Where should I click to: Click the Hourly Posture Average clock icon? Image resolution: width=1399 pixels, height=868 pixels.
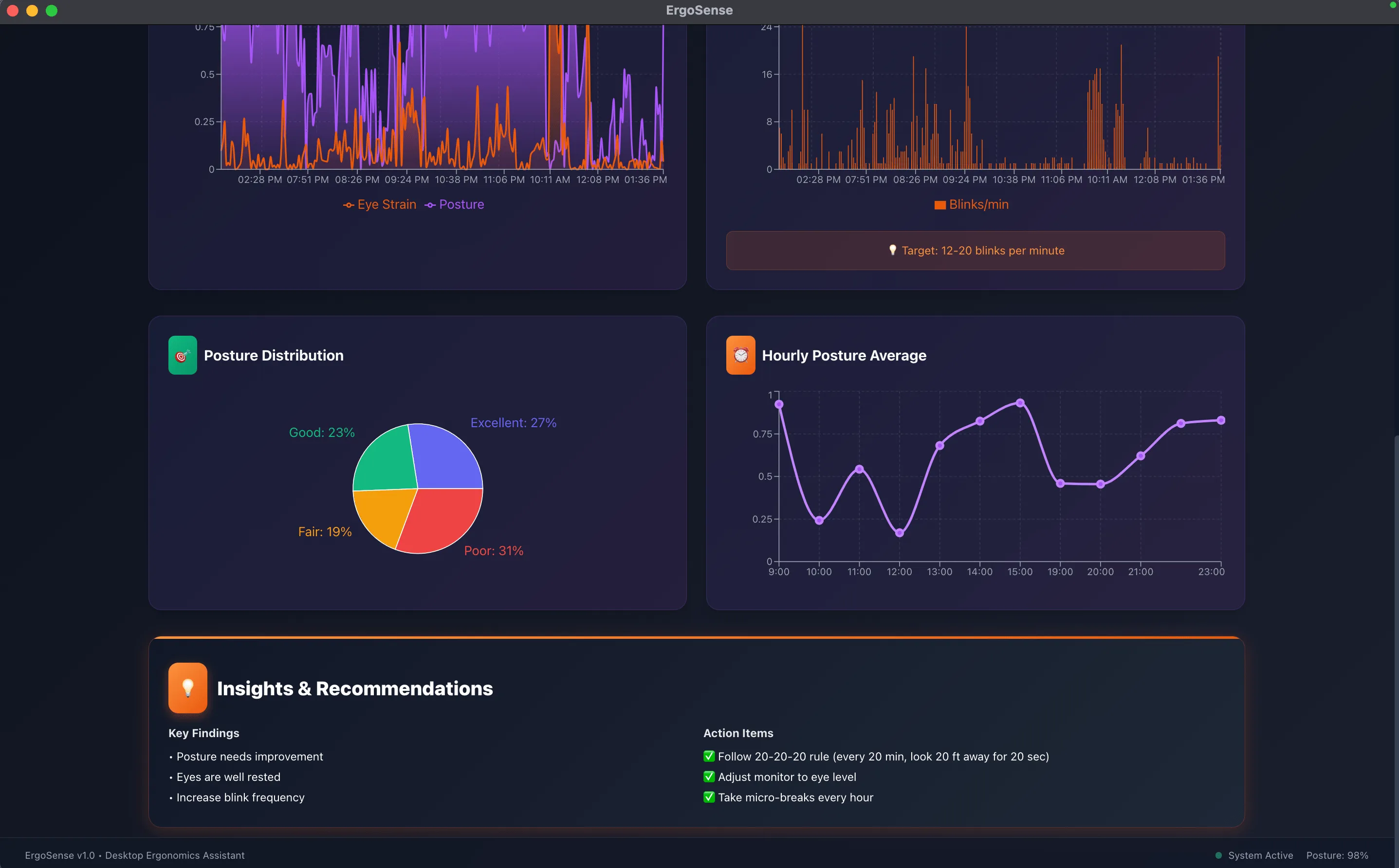(x=740, y=355)
